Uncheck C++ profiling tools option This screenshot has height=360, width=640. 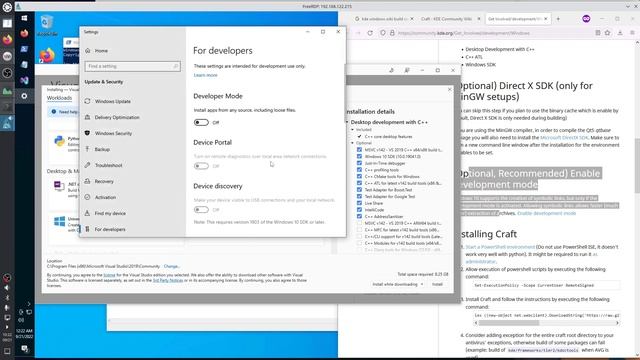click(359, 170)
